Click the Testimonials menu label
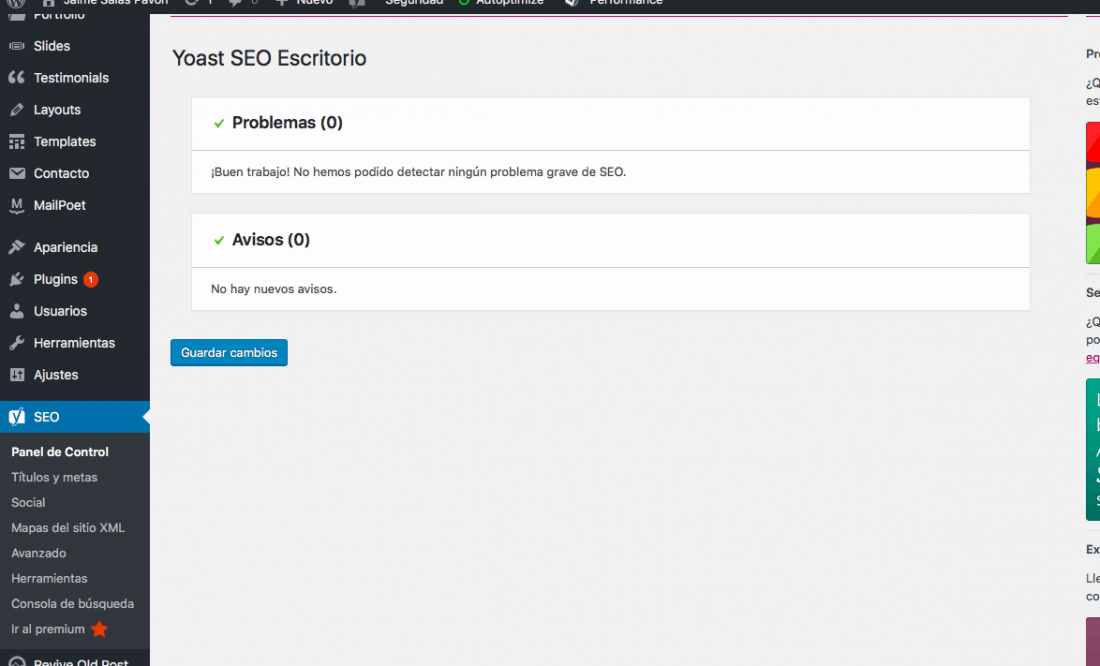This screenshot has height=666, width=1100. pos(71,78)
